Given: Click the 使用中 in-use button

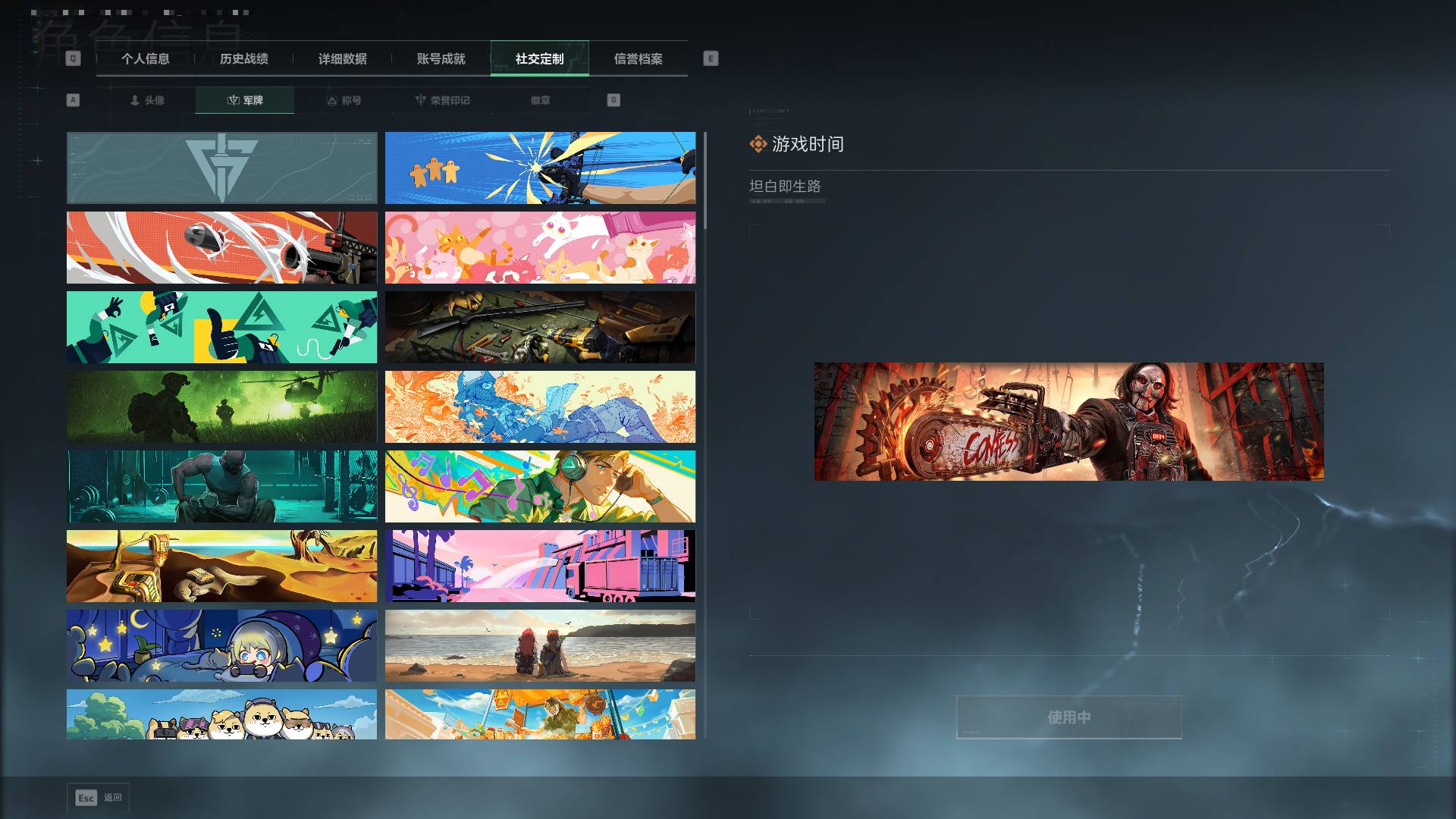Looking at the screenshot, I should coord(1069,717).
